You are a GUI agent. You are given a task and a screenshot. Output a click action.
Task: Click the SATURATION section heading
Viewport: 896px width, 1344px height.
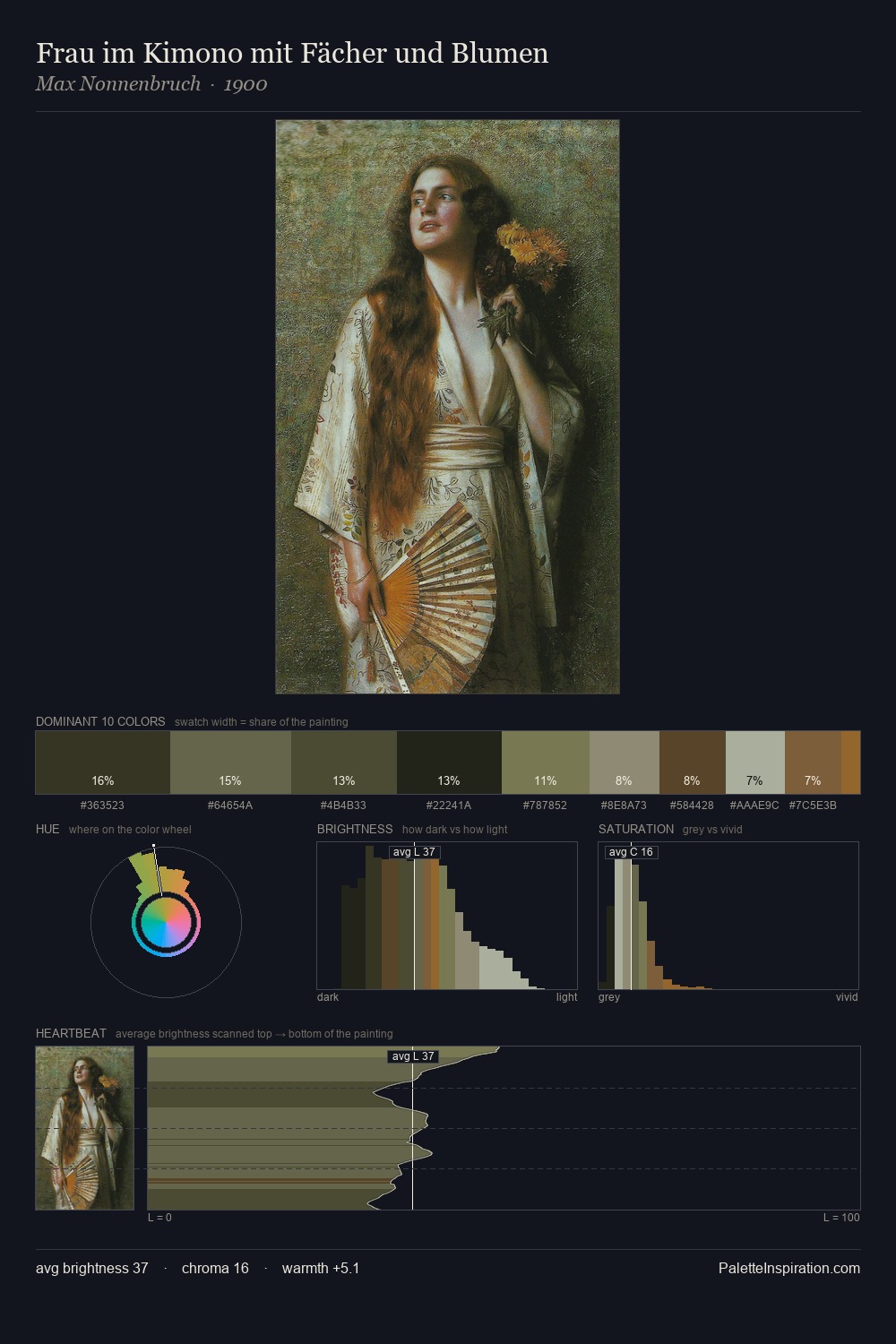(636, 829)
